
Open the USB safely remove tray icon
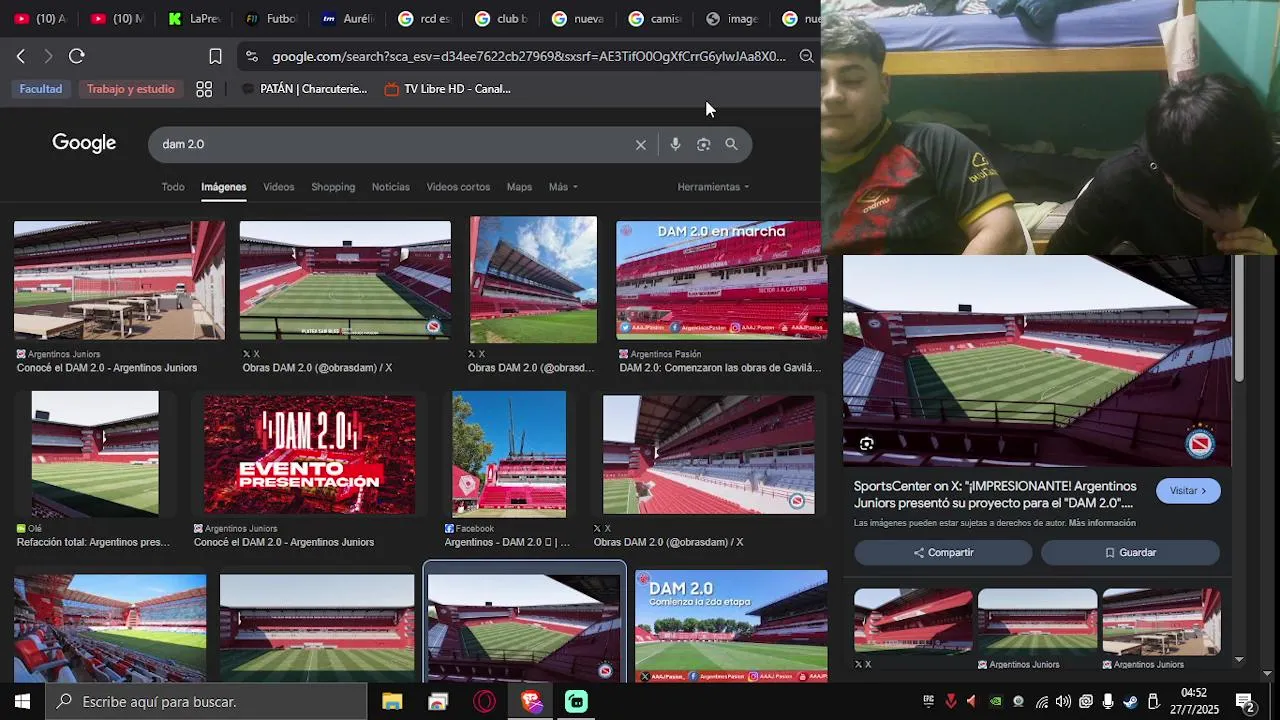1153,702
